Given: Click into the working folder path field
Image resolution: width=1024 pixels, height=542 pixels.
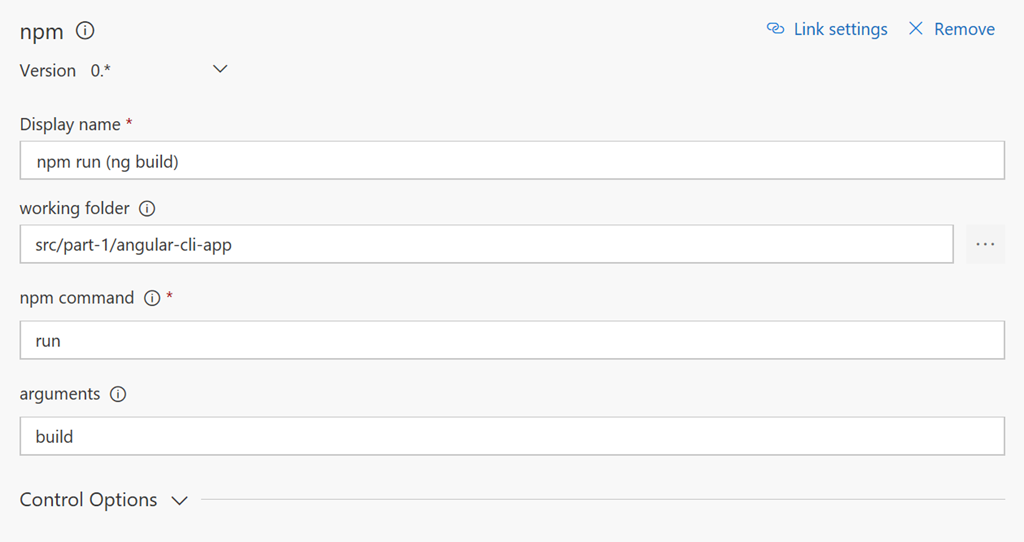Looking at the screenshot, I should [486, 244].
